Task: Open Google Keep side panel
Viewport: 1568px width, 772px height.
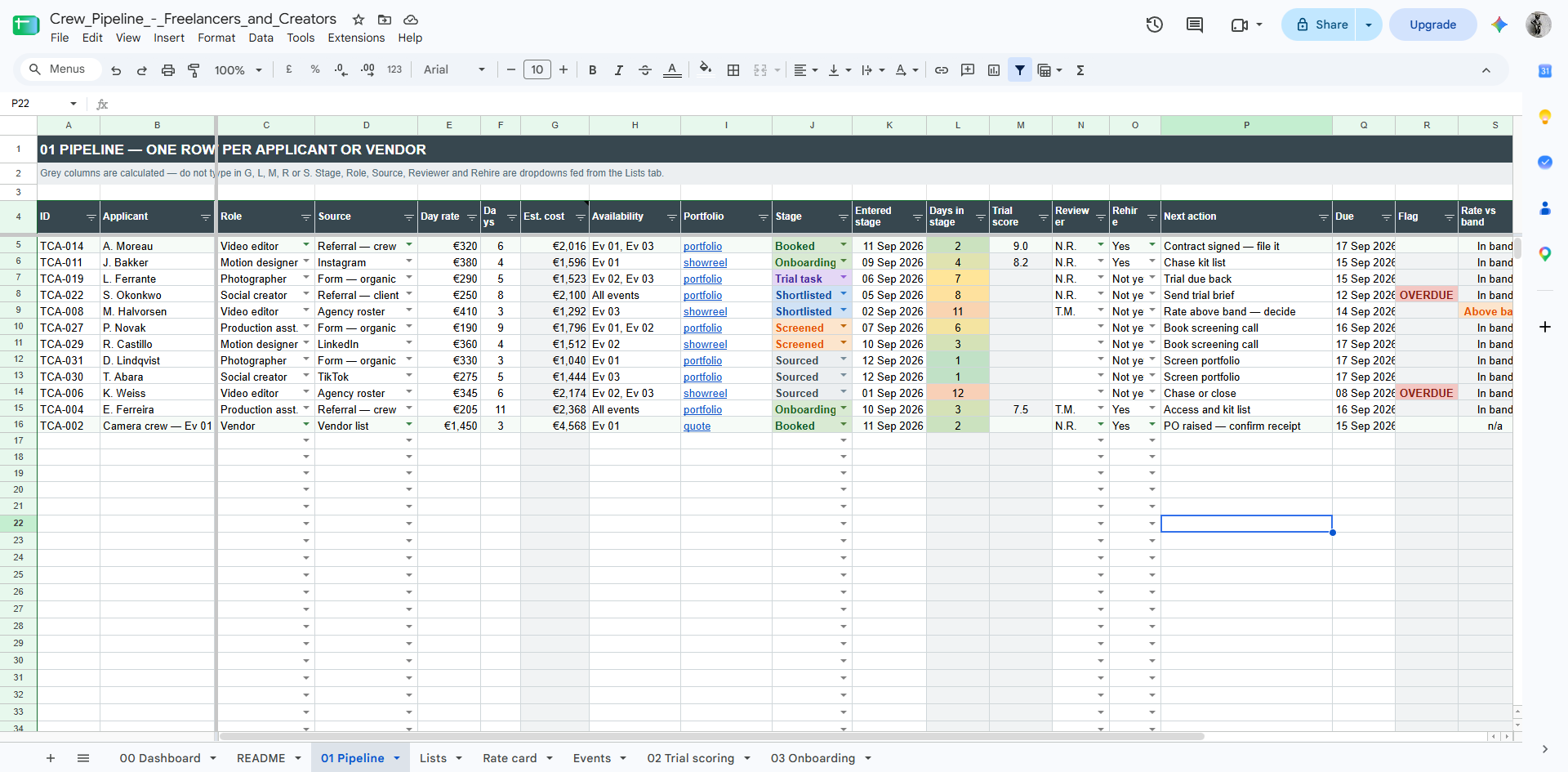Action: point(1545,117)
